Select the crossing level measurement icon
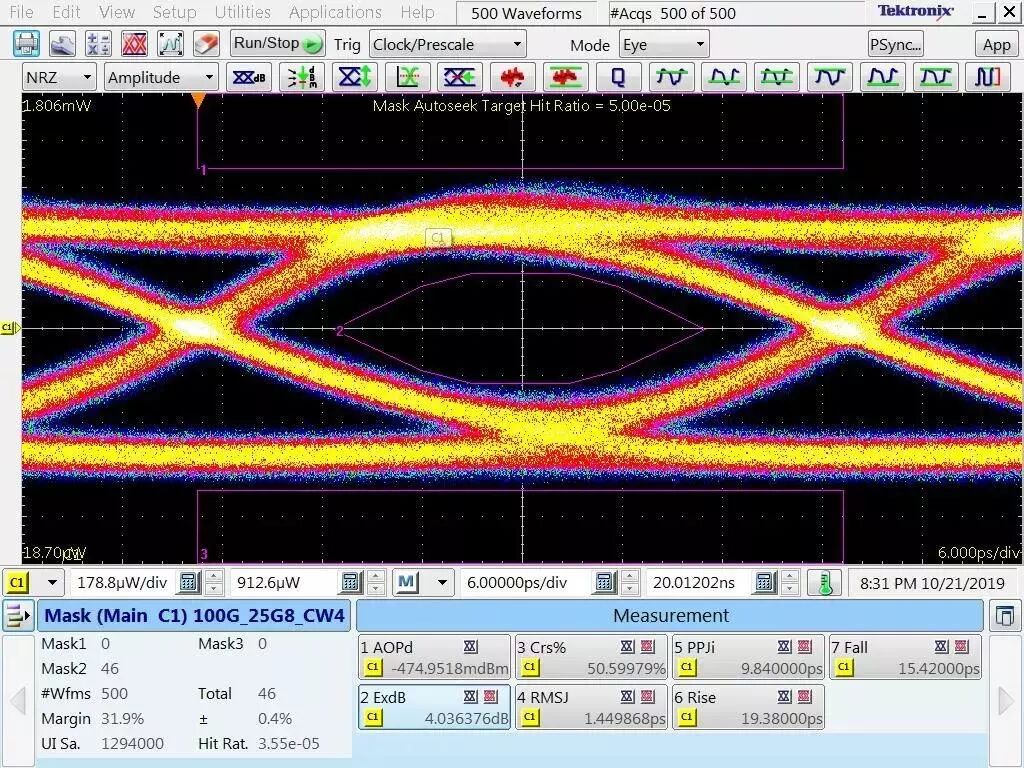Image resolution: width=1024 pixels, height=768 pixels. [x=408, y=77]
